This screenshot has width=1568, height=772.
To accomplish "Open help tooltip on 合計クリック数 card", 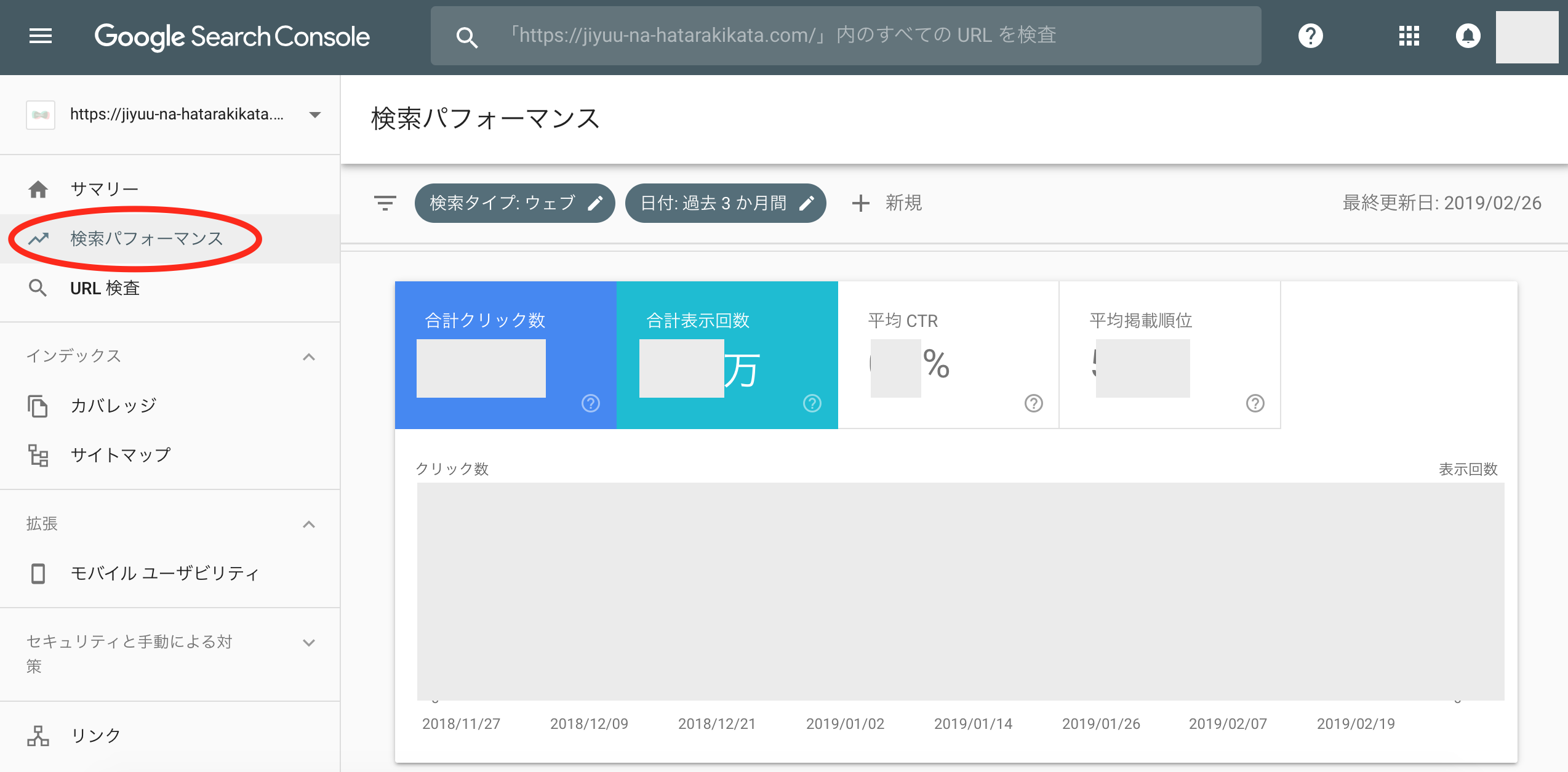I will pos(591,403).
